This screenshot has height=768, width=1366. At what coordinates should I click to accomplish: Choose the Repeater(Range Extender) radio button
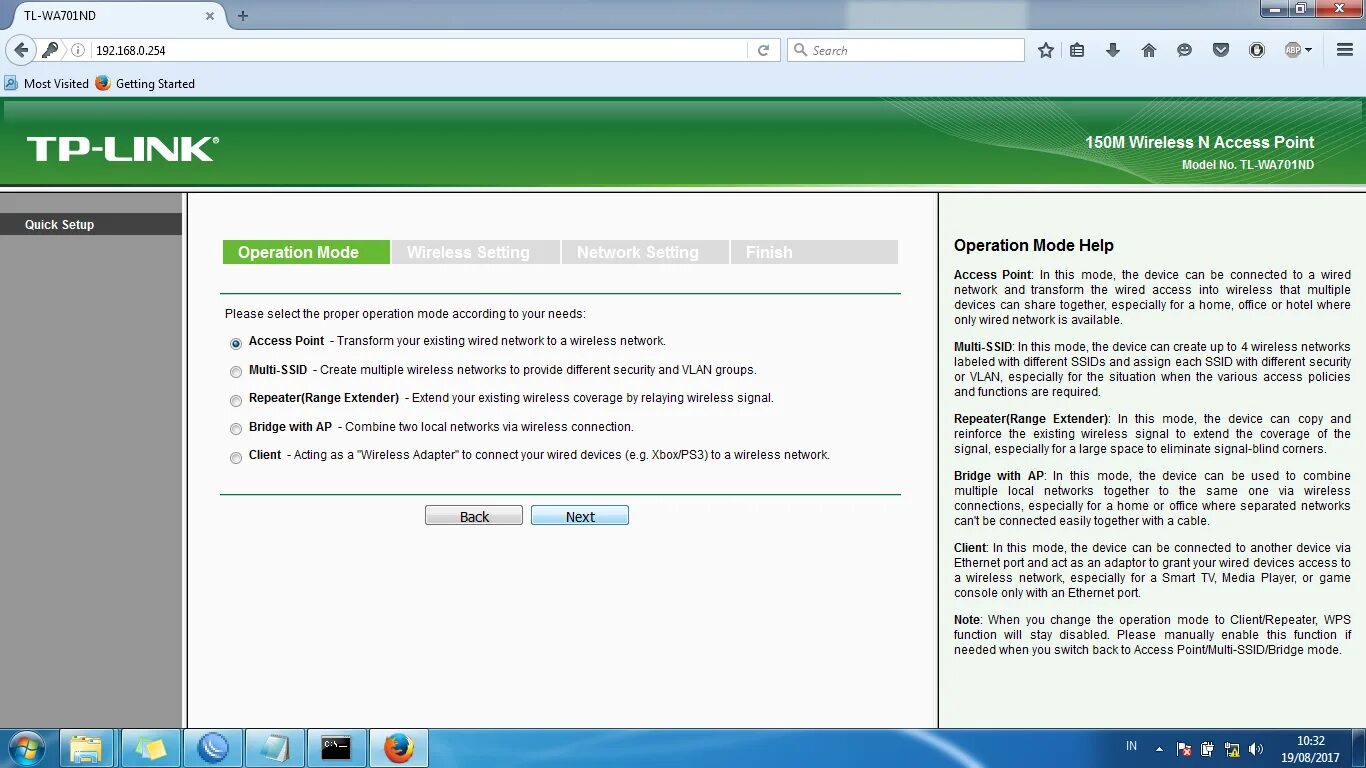coord(236,400)
